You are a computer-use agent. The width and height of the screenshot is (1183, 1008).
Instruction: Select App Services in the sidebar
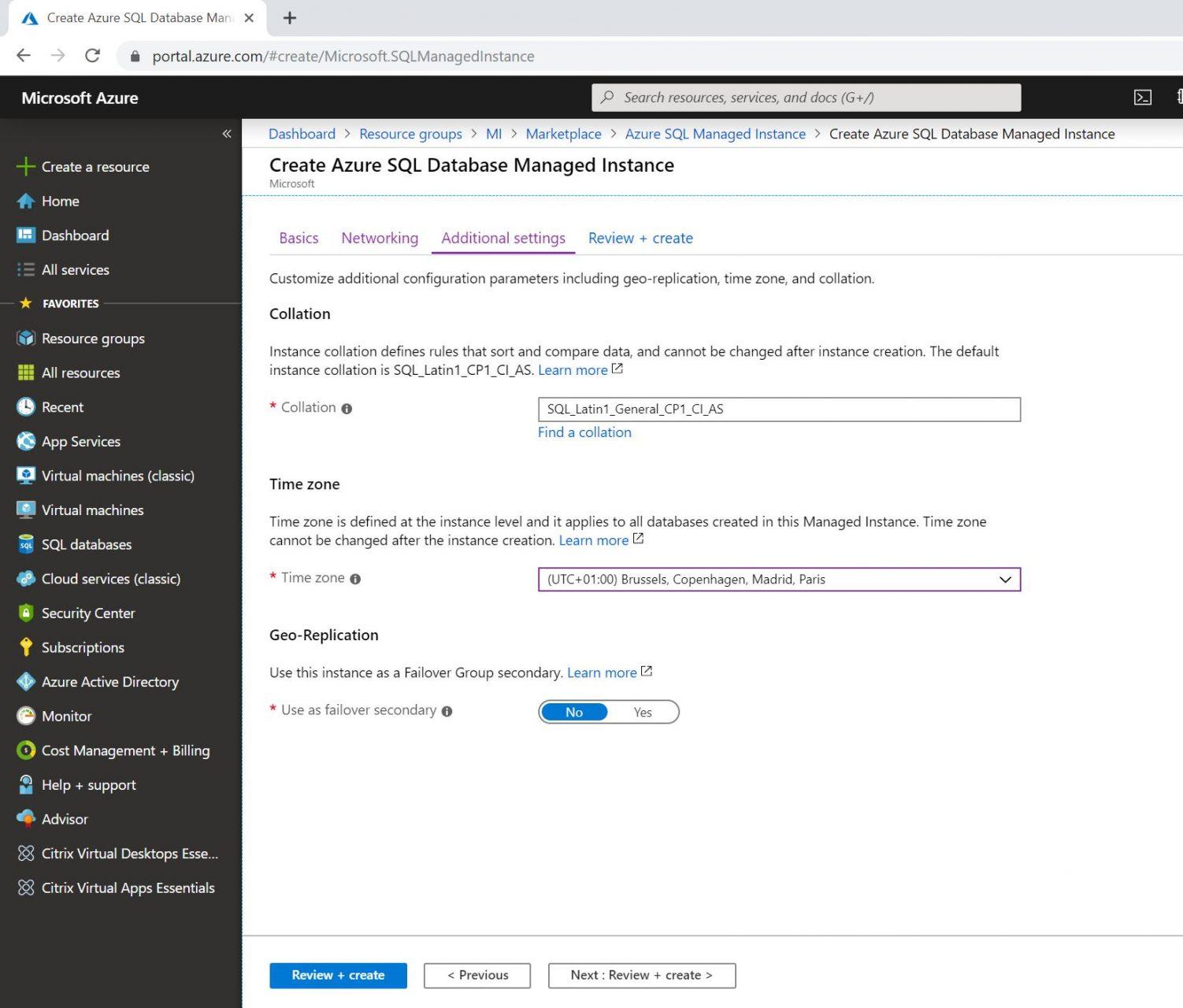coord(80,441)
